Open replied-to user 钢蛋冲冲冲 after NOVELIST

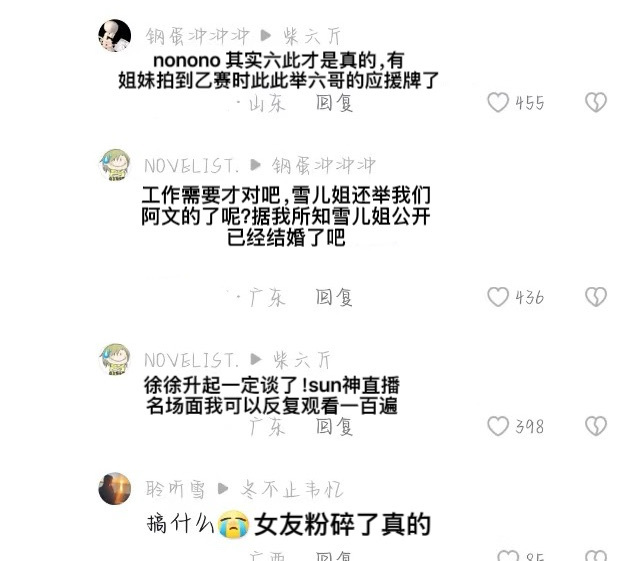[x=323, y=166]
